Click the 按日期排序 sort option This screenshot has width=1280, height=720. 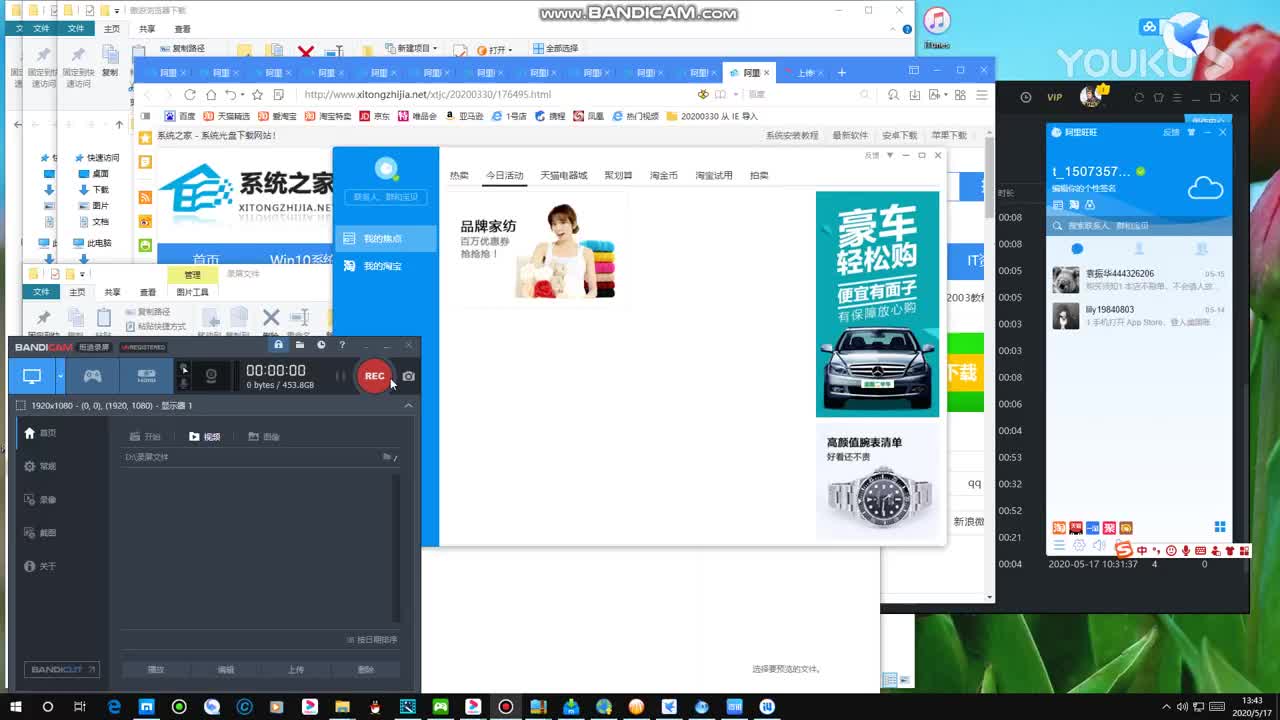tap(372, 640)
